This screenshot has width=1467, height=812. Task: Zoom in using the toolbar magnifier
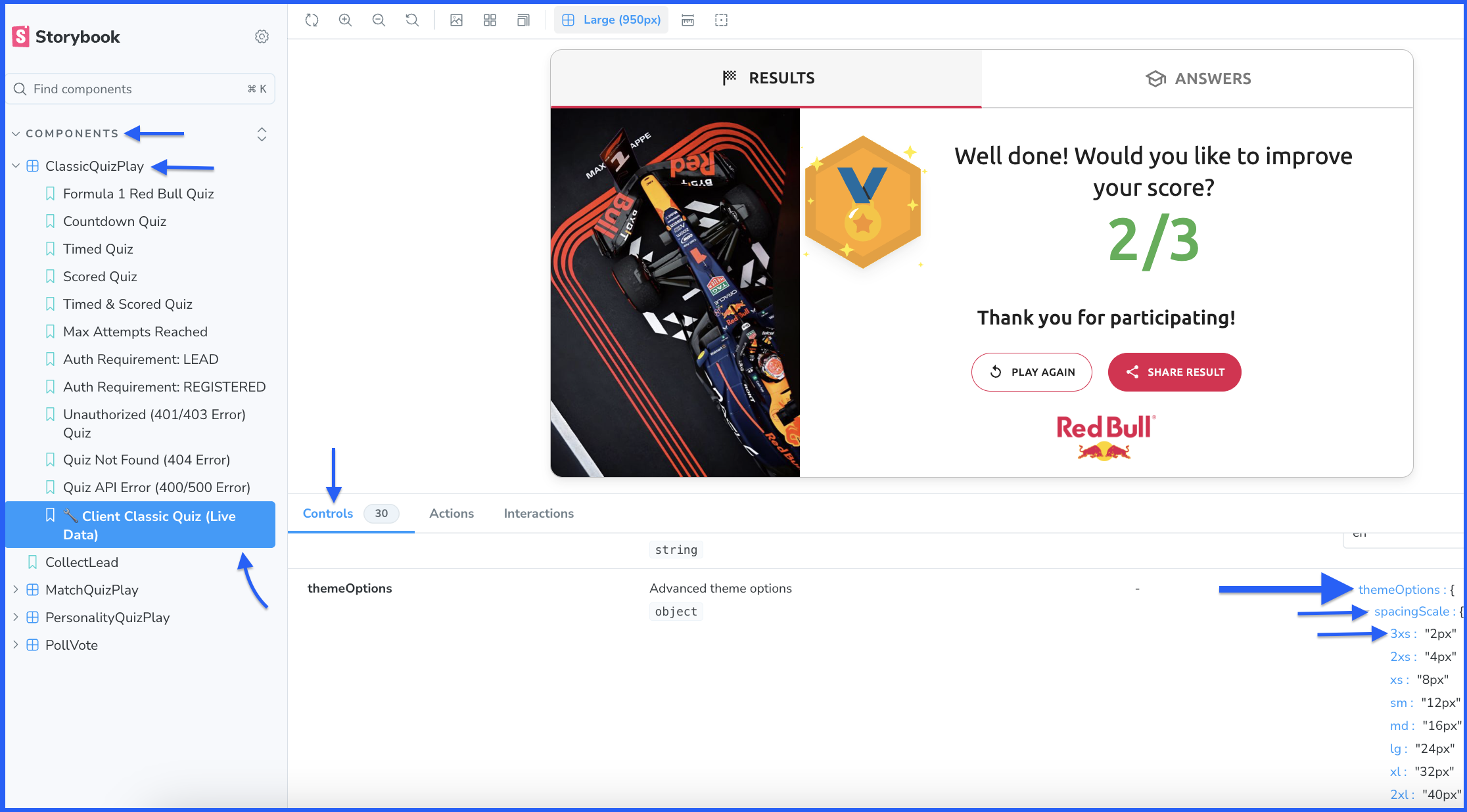click(x=345, y=20)
